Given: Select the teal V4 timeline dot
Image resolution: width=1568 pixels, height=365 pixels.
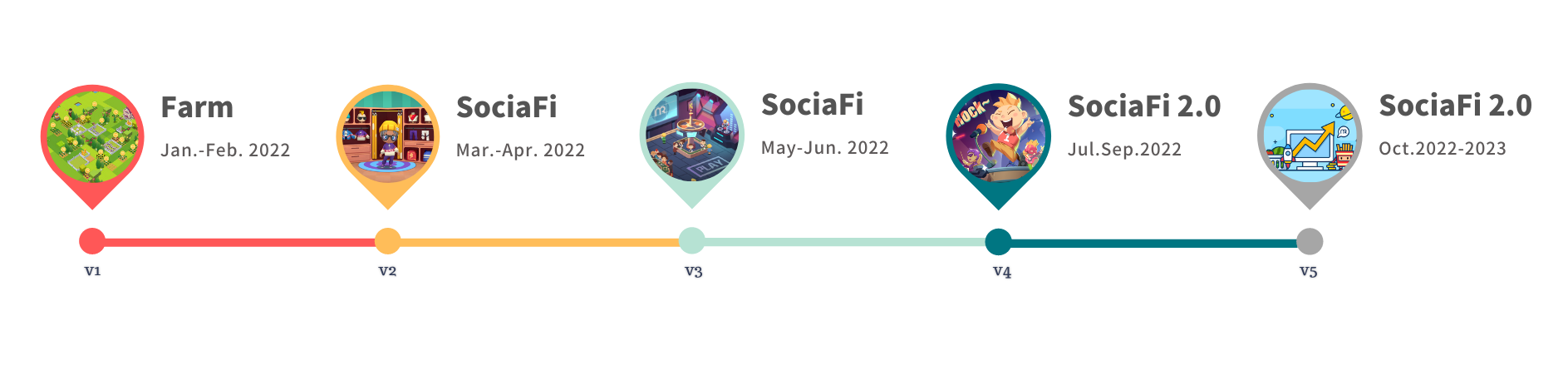Looking at the screenshot, I should pos(998,242).
